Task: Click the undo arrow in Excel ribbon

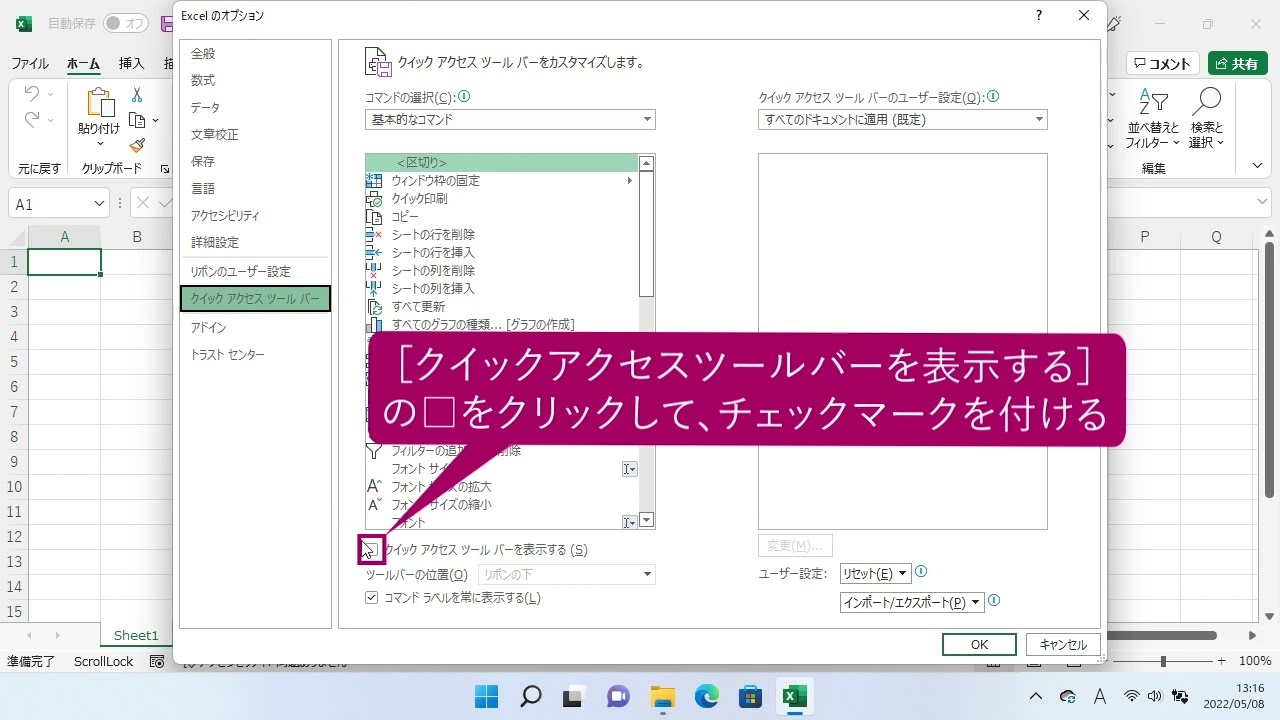Action: tap(32, 94)
